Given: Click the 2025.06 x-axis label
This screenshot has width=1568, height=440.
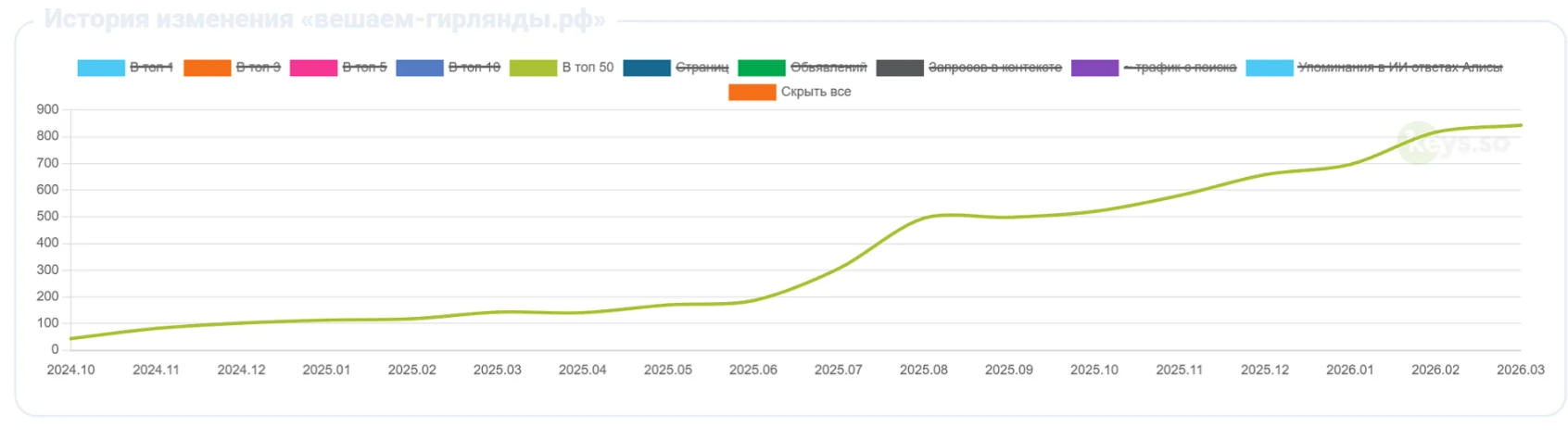Looking at the screenshot, I should tap(752, 370).
